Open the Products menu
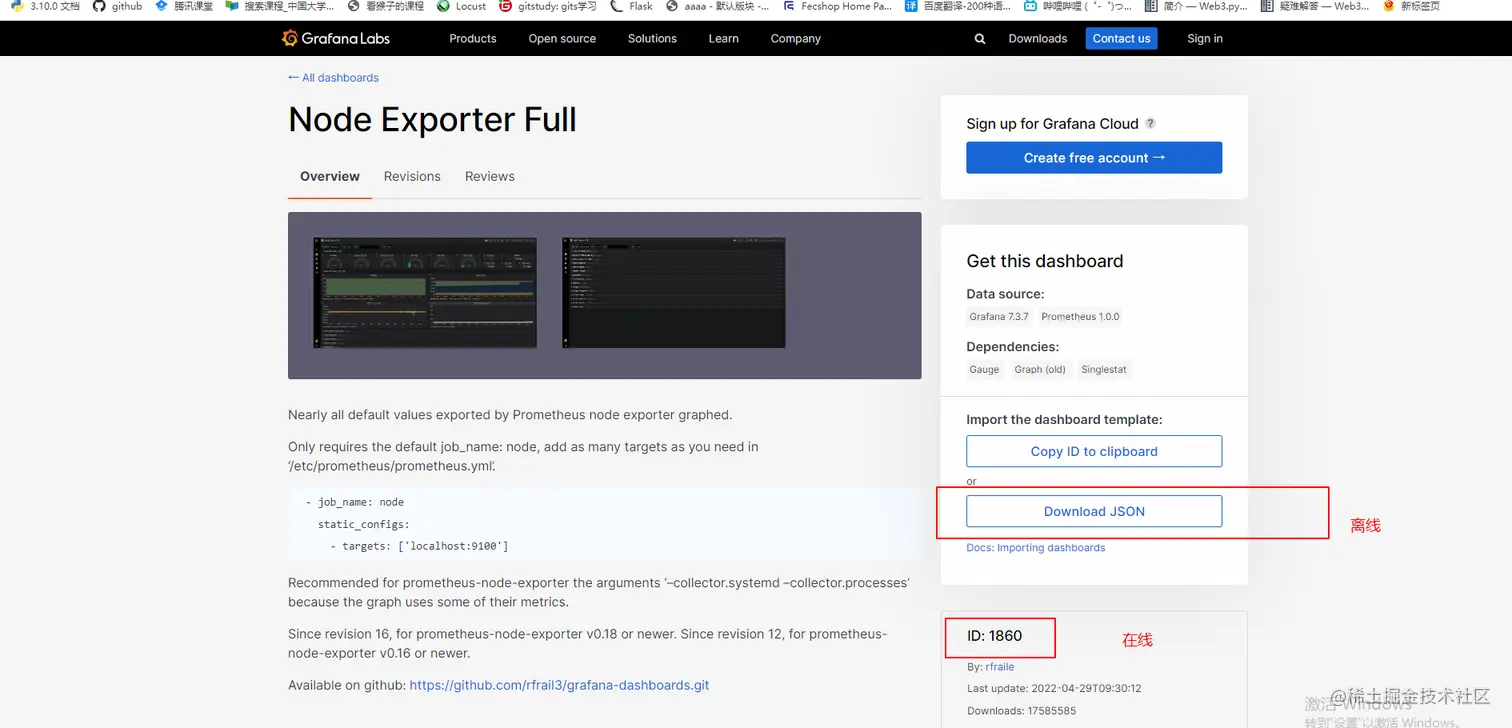 click(x=473, y=39)
